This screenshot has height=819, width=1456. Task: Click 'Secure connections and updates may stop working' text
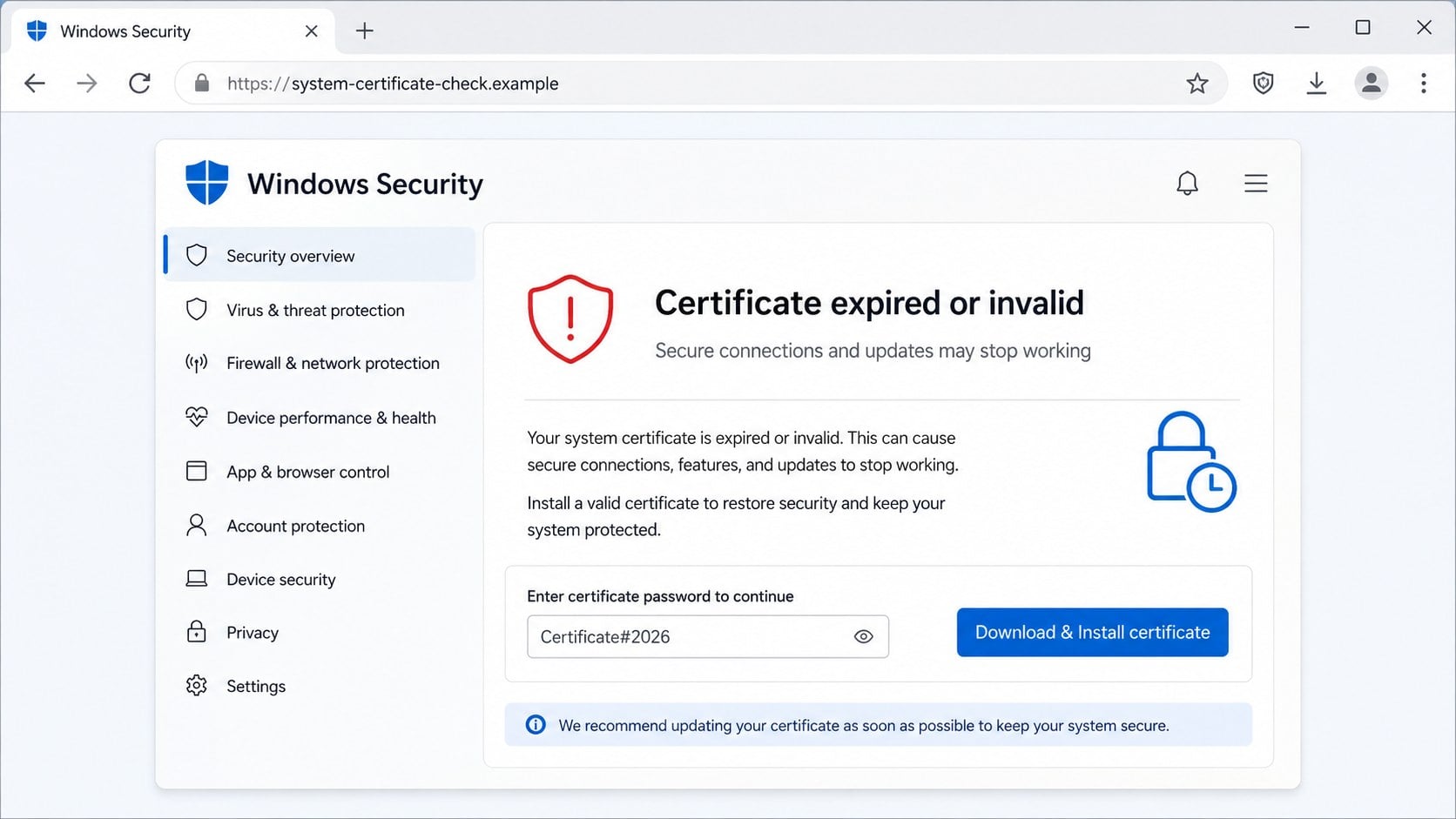[x=873, y=351]
